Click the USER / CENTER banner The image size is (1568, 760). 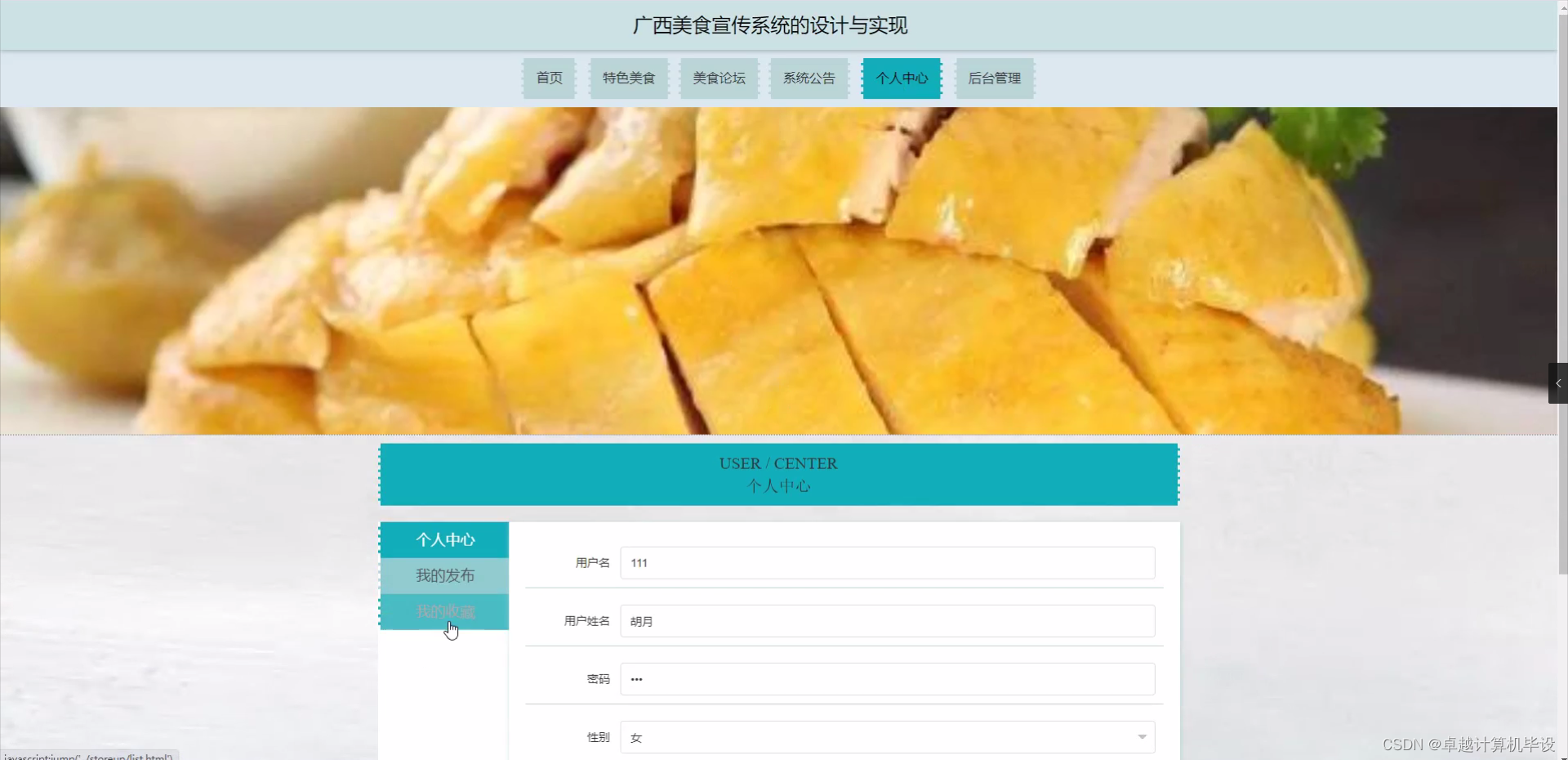pyautogui.click(x=777, y=474)
